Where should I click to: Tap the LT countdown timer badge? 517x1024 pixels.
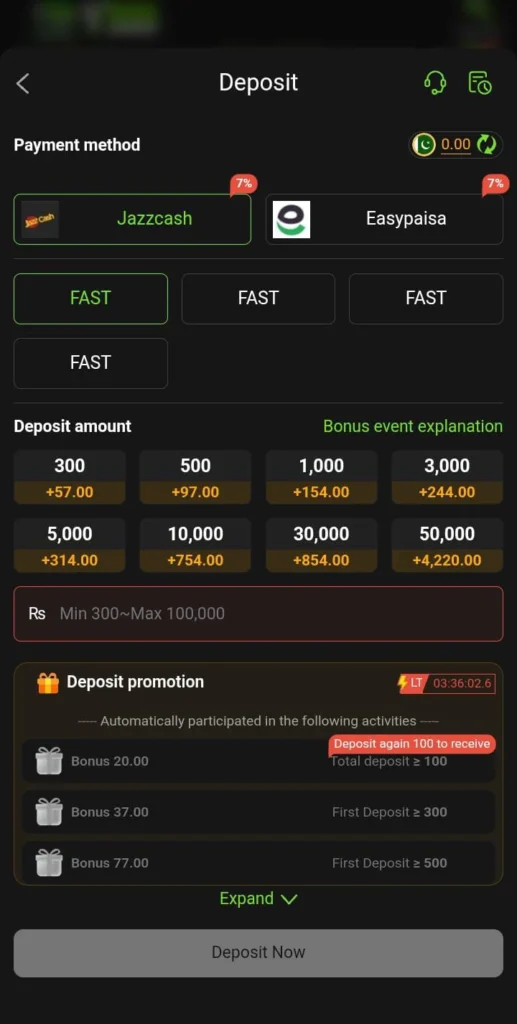pos(446,684)
